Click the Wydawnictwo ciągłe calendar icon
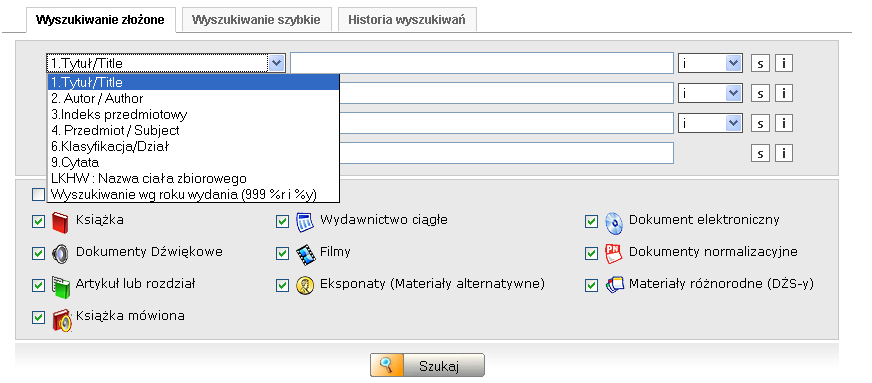 (x=305, y=222)
